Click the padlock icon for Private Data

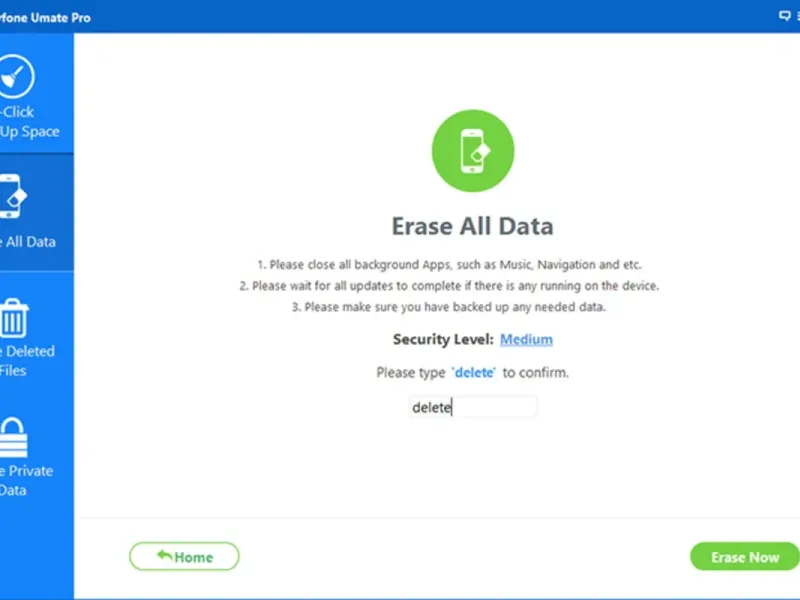[13, 437]
